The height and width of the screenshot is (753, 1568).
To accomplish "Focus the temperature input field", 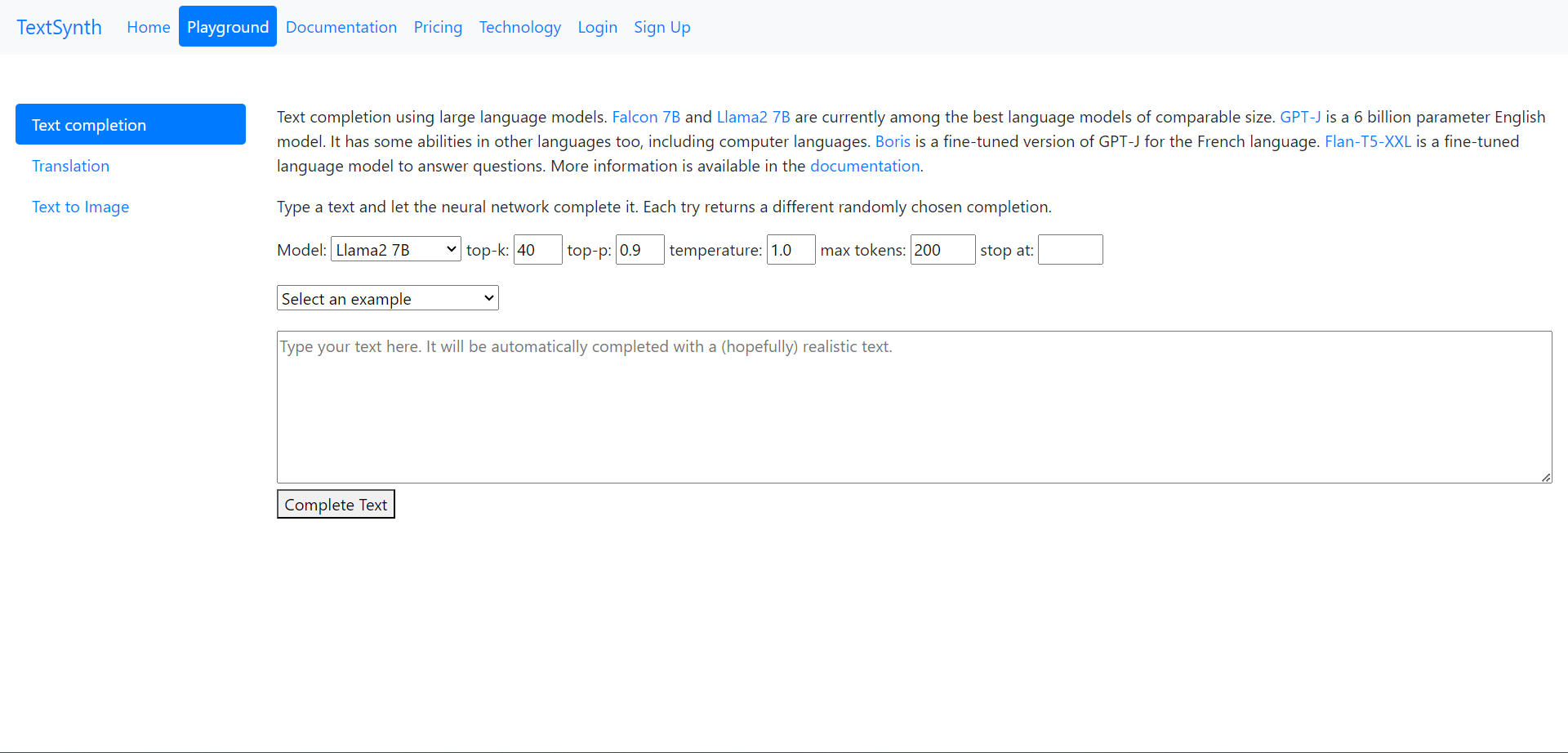I will [x=791, y=250].
